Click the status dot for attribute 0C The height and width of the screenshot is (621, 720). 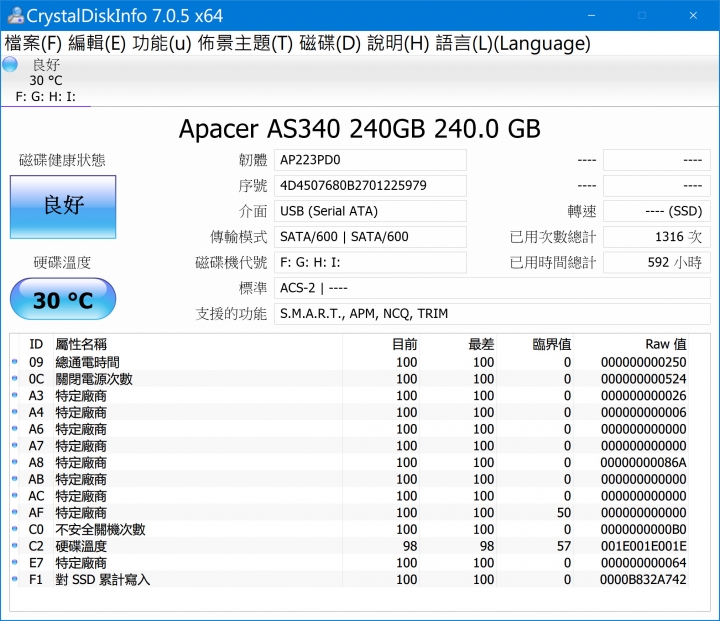[x=15, y=378]
